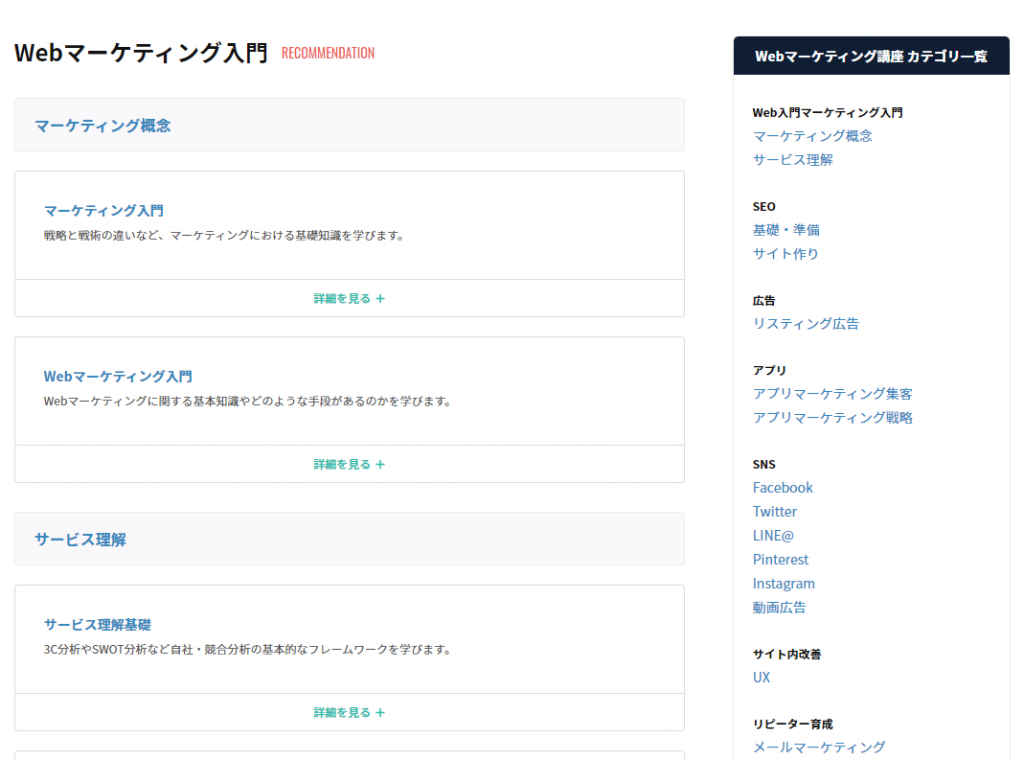The height and width of the screenshot is (760, 1024).
Task: Open アプリマーケティング集客 sidebar link
Action: pyautogui.click(x=833, y=394)
